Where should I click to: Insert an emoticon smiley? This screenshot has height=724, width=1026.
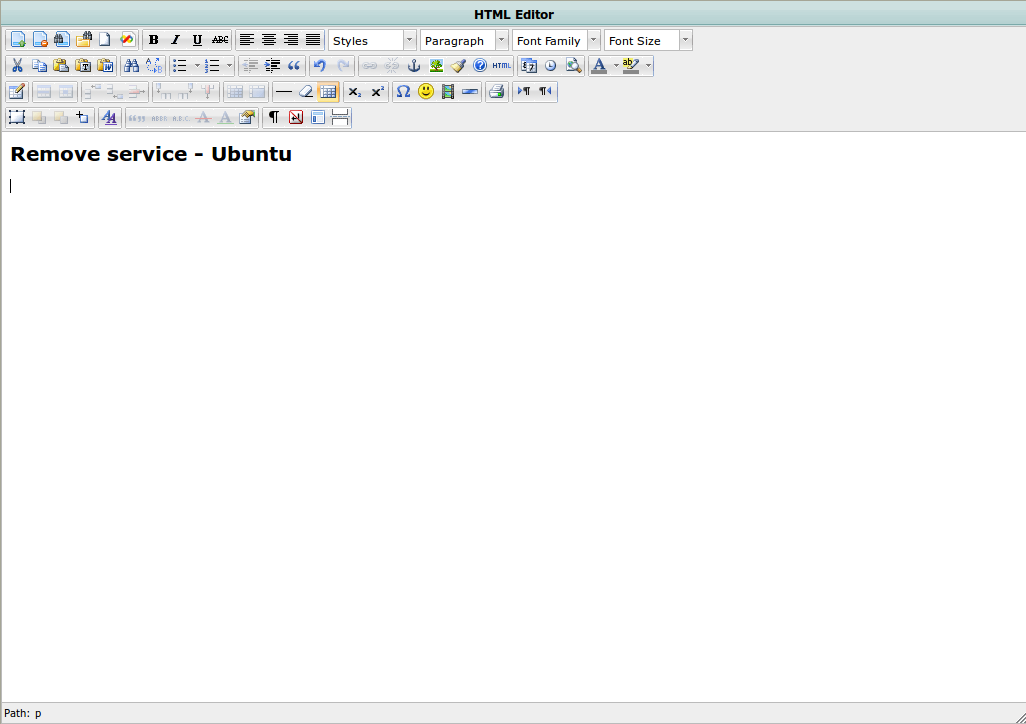coord(425,92)
